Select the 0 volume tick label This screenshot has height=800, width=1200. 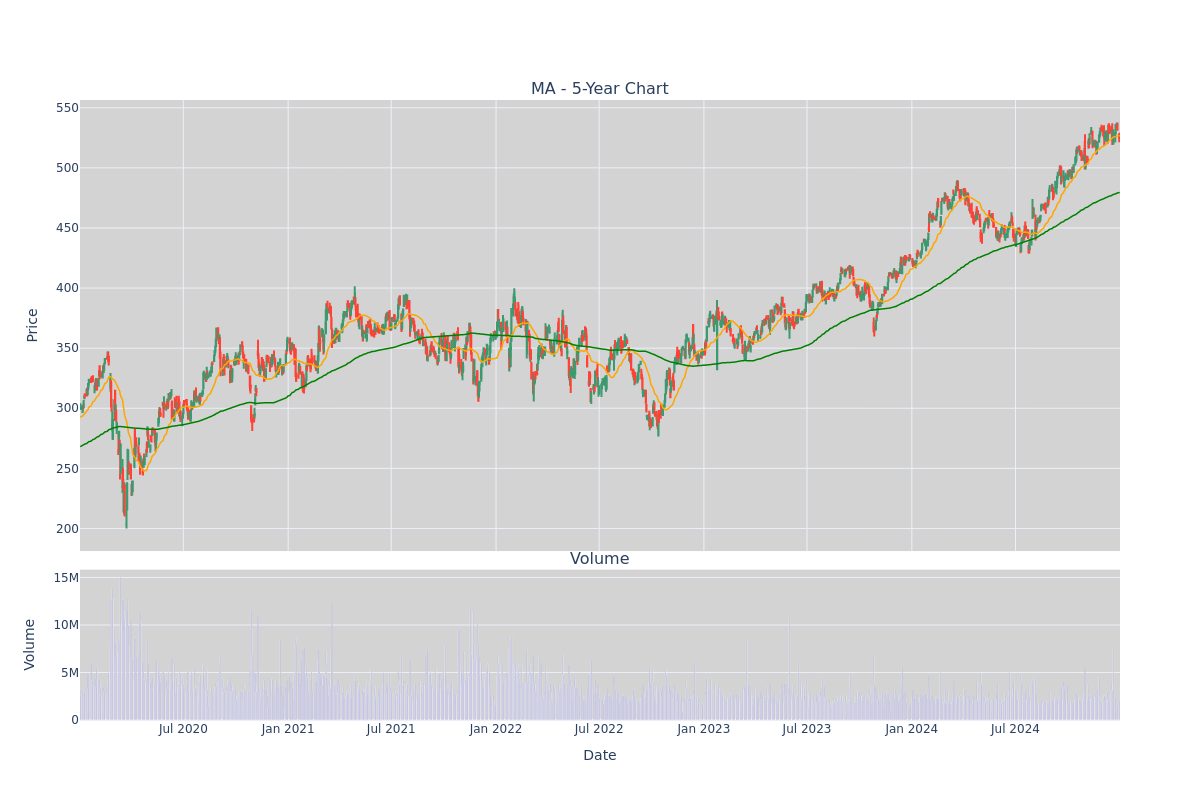(75, 720)
